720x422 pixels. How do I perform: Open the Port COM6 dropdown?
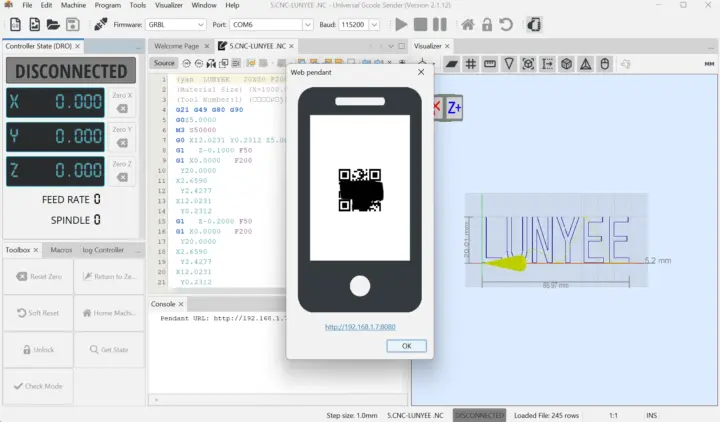271,24
